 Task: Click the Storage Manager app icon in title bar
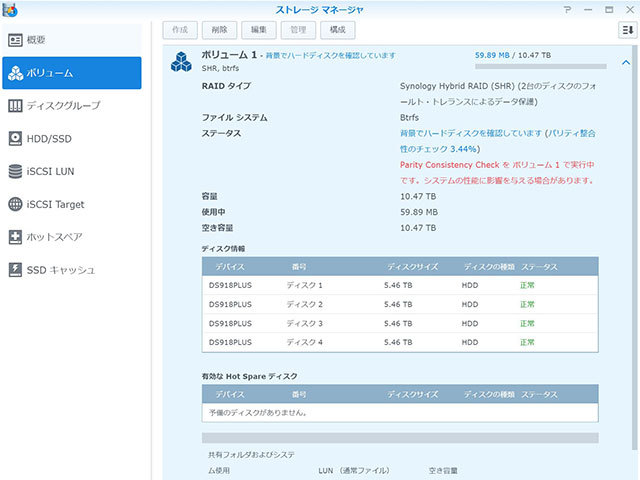tap(10, 10)
